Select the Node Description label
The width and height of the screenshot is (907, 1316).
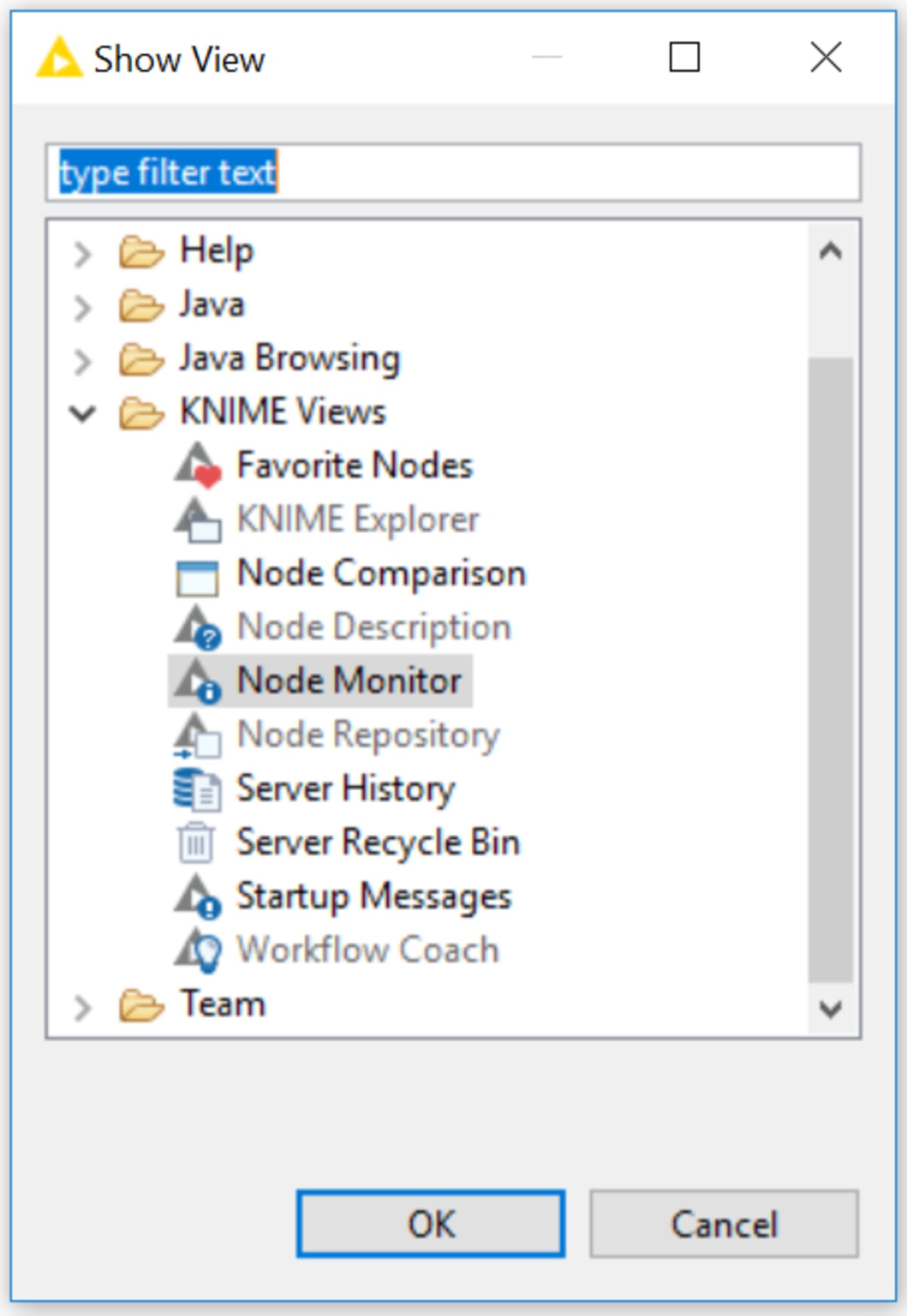[x=374, y=627]
